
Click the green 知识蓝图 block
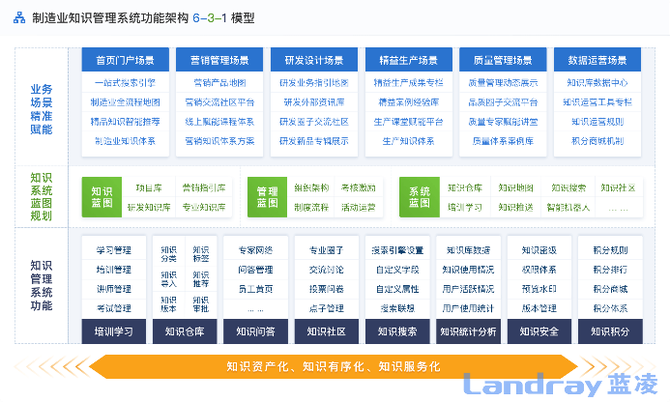pos(102,197)
